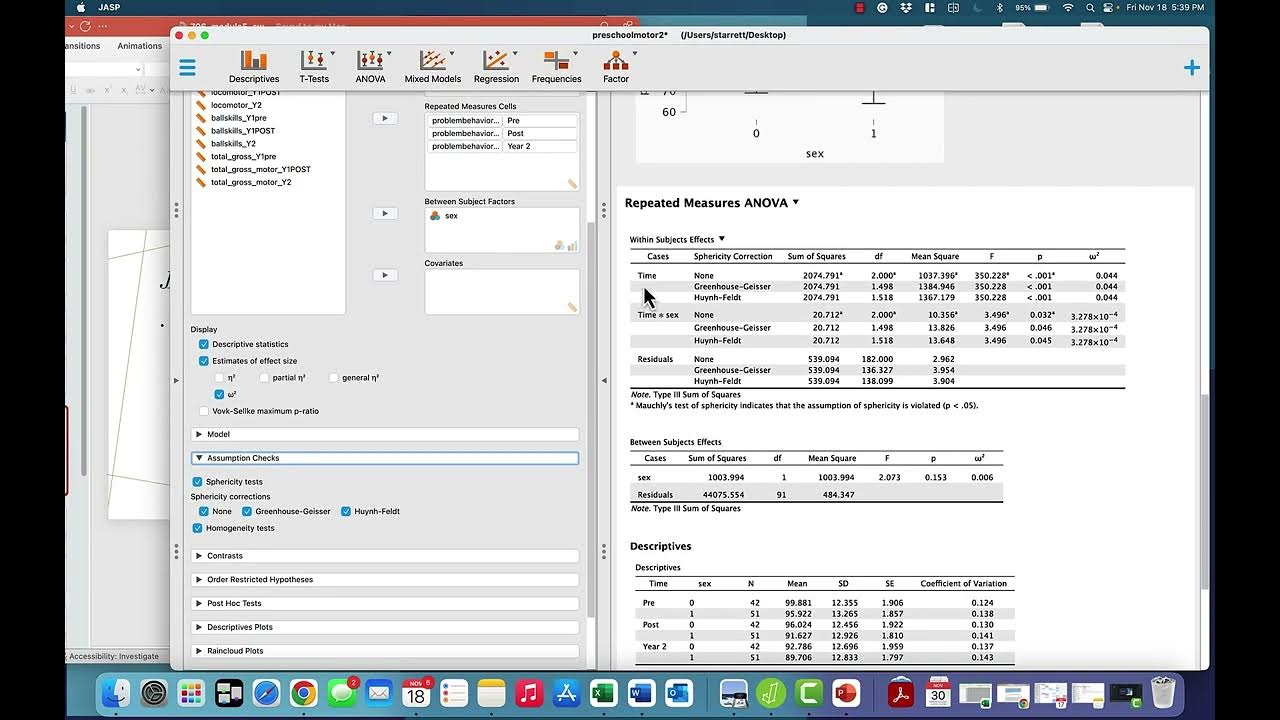
Task: Expand Order Restricted Hypotheses section
Action: 385,579
